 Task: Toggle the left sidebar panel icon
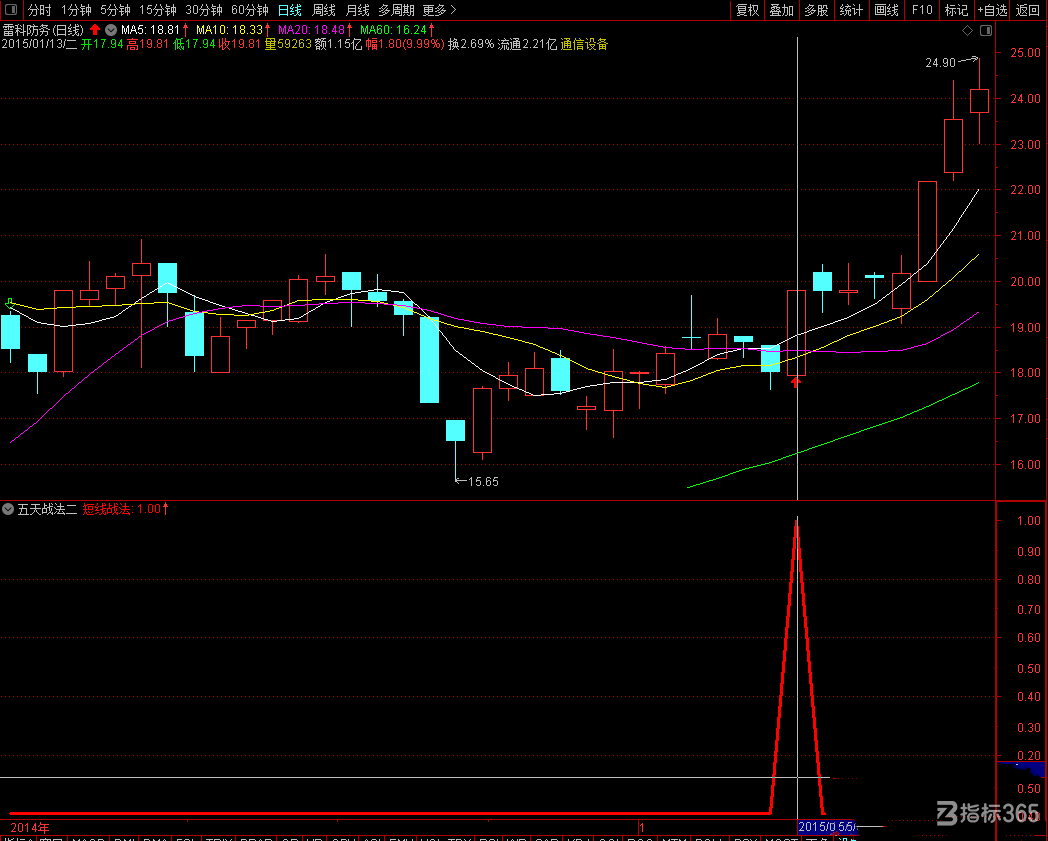coord(11,9)
